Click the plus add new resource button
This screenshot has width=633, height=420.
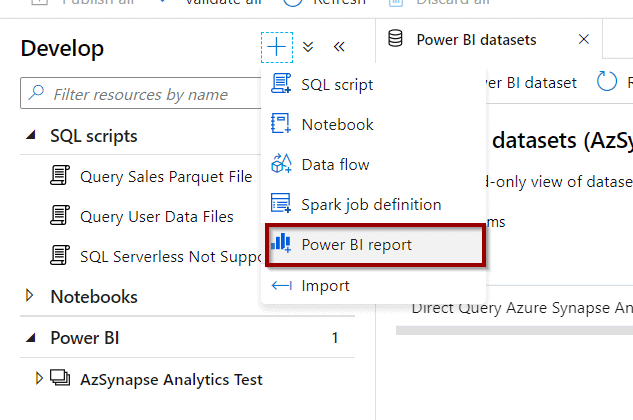point(277,47)
